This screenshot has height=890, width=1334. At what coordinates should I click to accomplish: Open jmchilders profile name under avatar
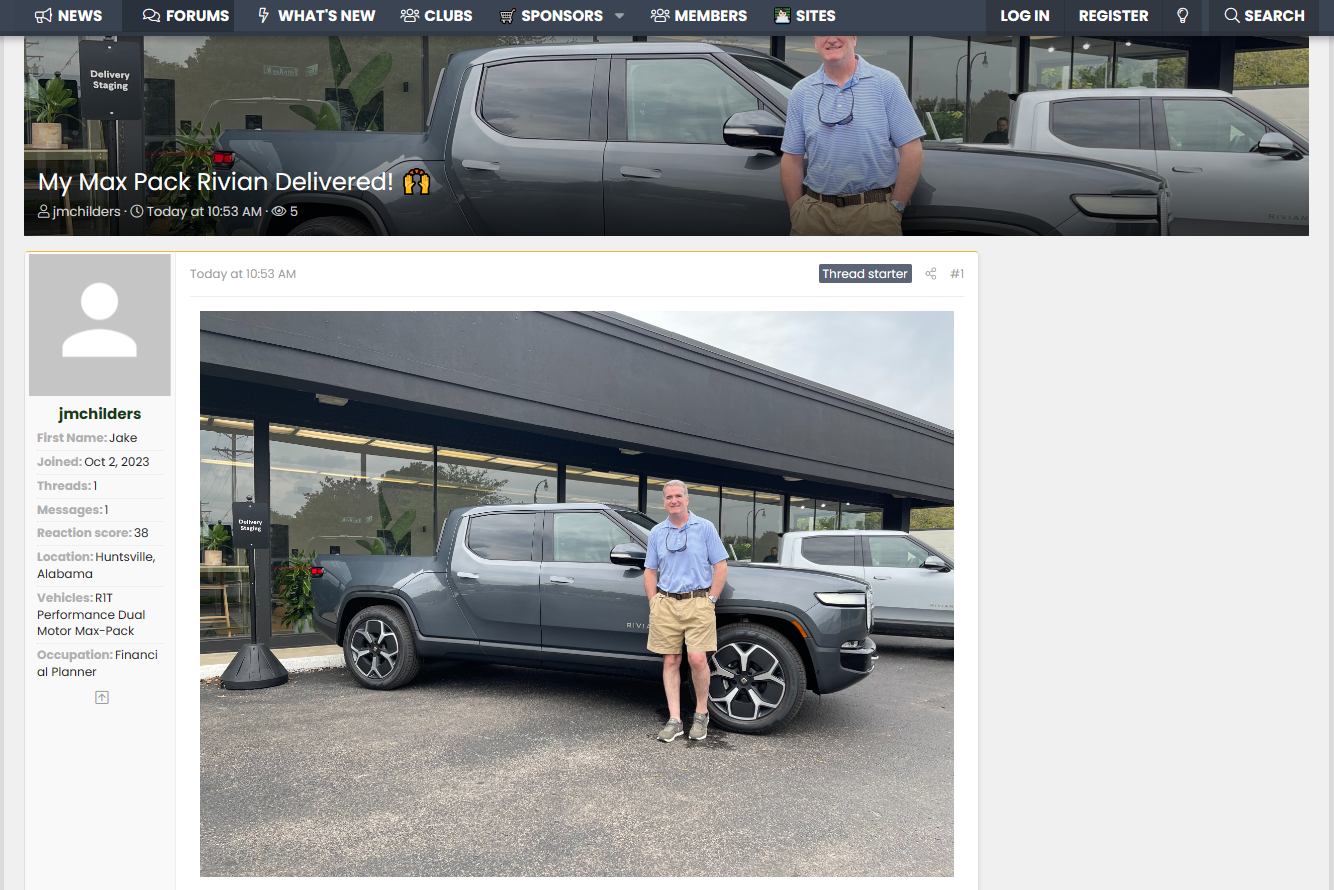tap(100, 414)
